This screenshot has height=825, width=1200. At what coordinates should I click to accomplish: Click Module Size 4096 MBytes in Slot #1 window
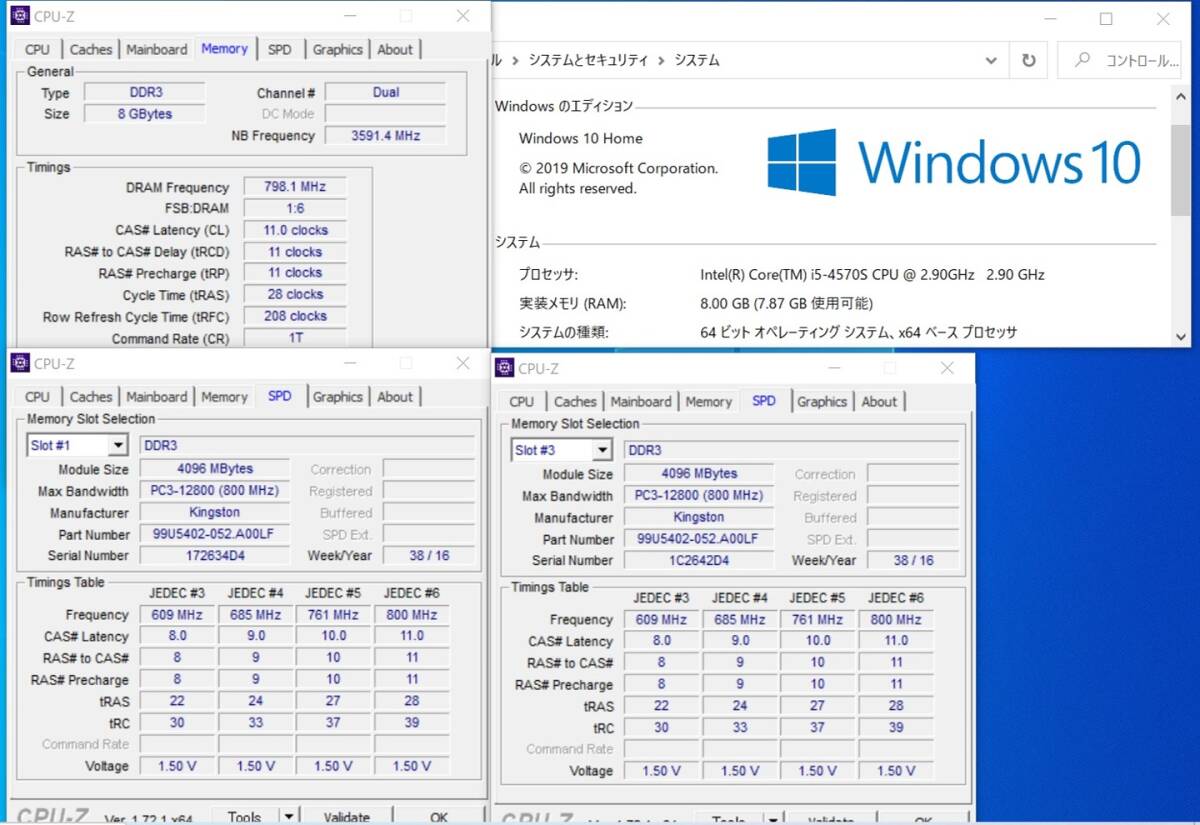[x=214, y=468]
